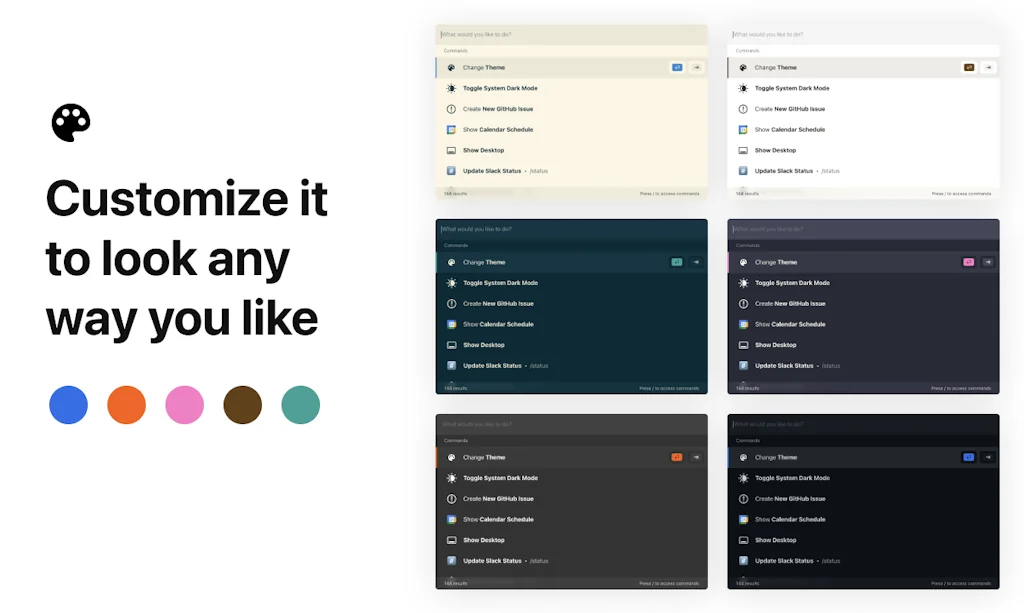Select Show Desktop in the white theme panel
Viewport: 1024px width, 613px height.
775,150
